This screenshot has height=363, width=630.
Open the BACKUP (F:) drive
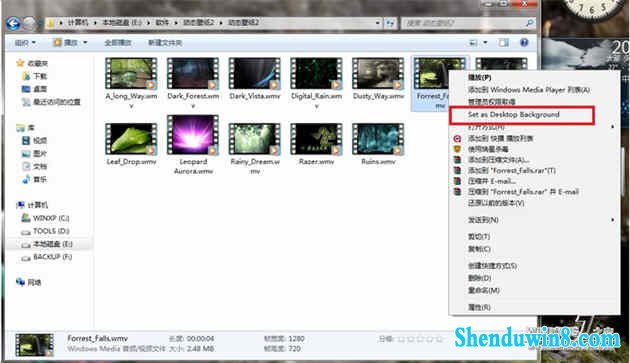click(x=46, y=257)
